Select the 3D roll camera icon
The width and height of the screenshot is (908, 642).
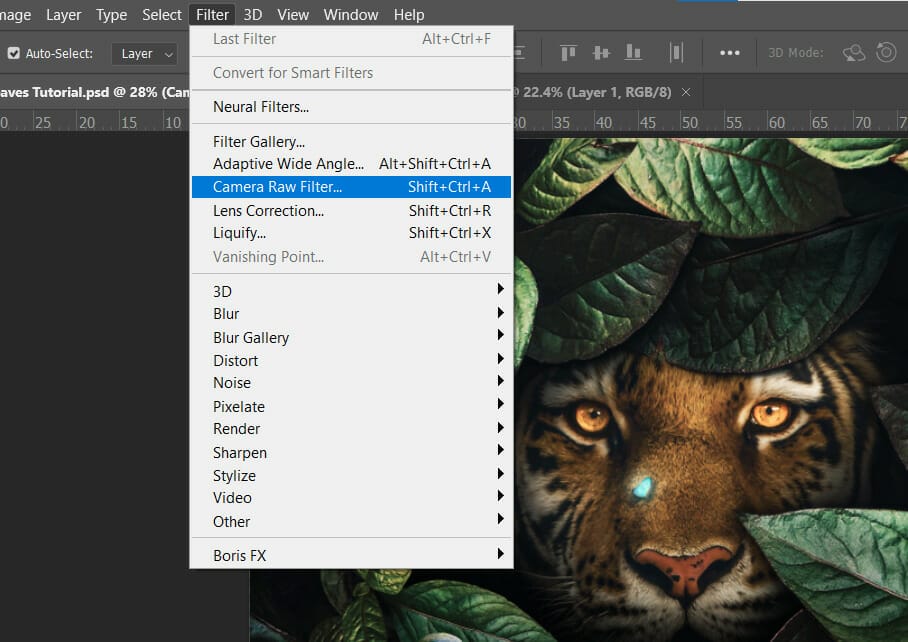point(886,53)
